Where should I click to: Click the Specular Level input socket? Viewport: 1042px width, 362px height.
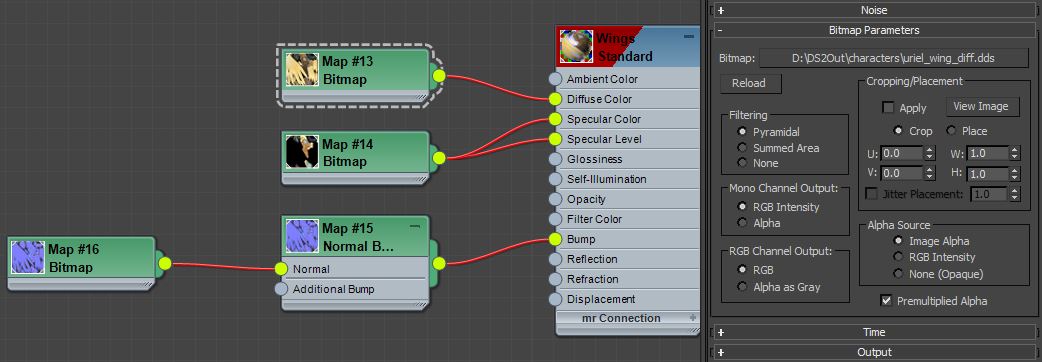point(556,139)
